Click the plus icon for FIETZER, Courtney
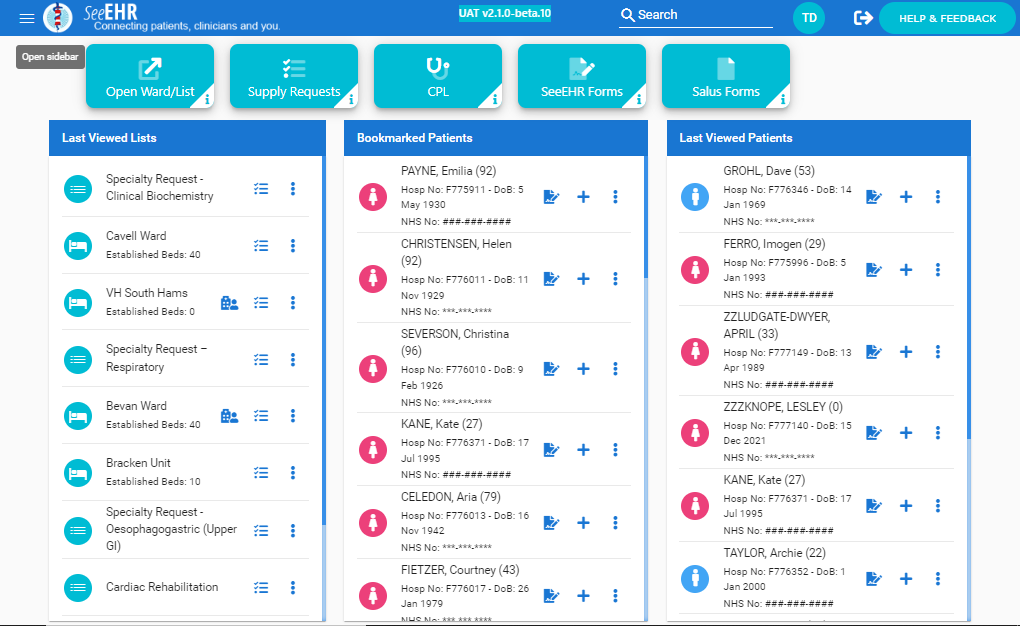Viewport: 1020px width, 626px height. click(x=584, y=595)
